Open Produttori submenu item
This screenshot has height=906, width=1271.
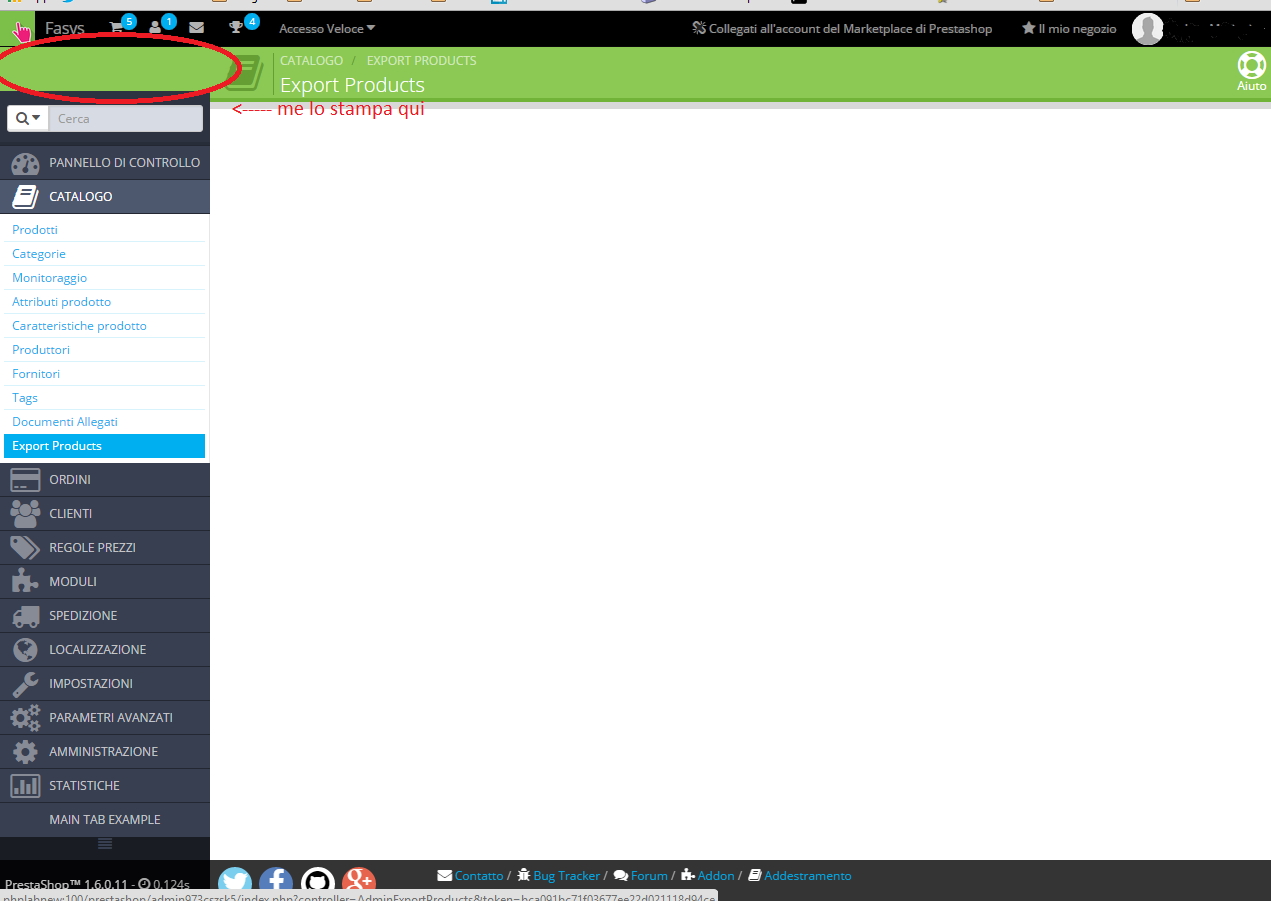(x=41, y=350)
